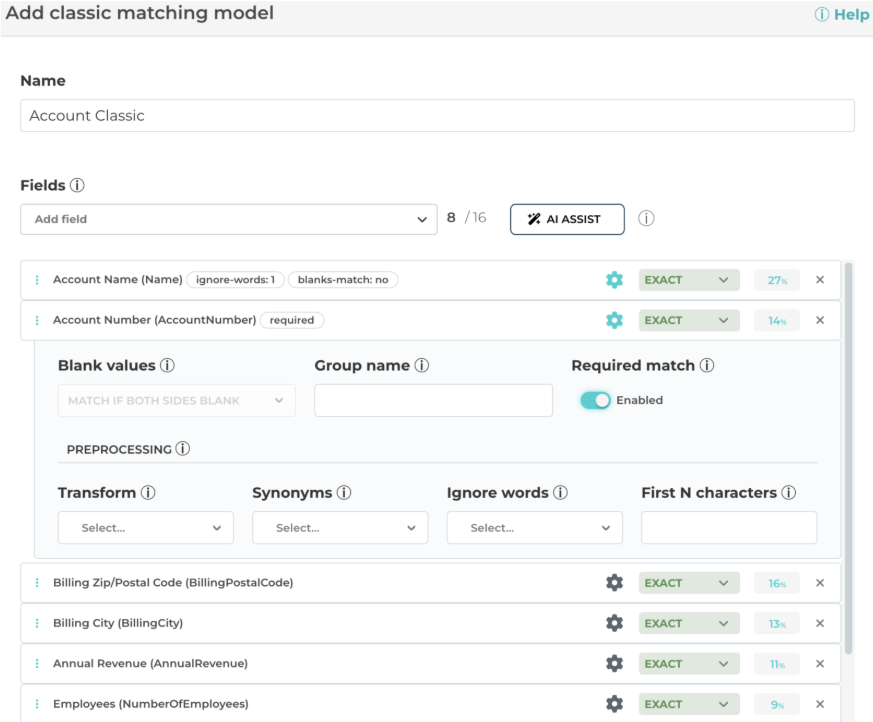Screen dimensions: 873x722
Task: Change EXACT match type for Account Number
Action: [689, 320]
